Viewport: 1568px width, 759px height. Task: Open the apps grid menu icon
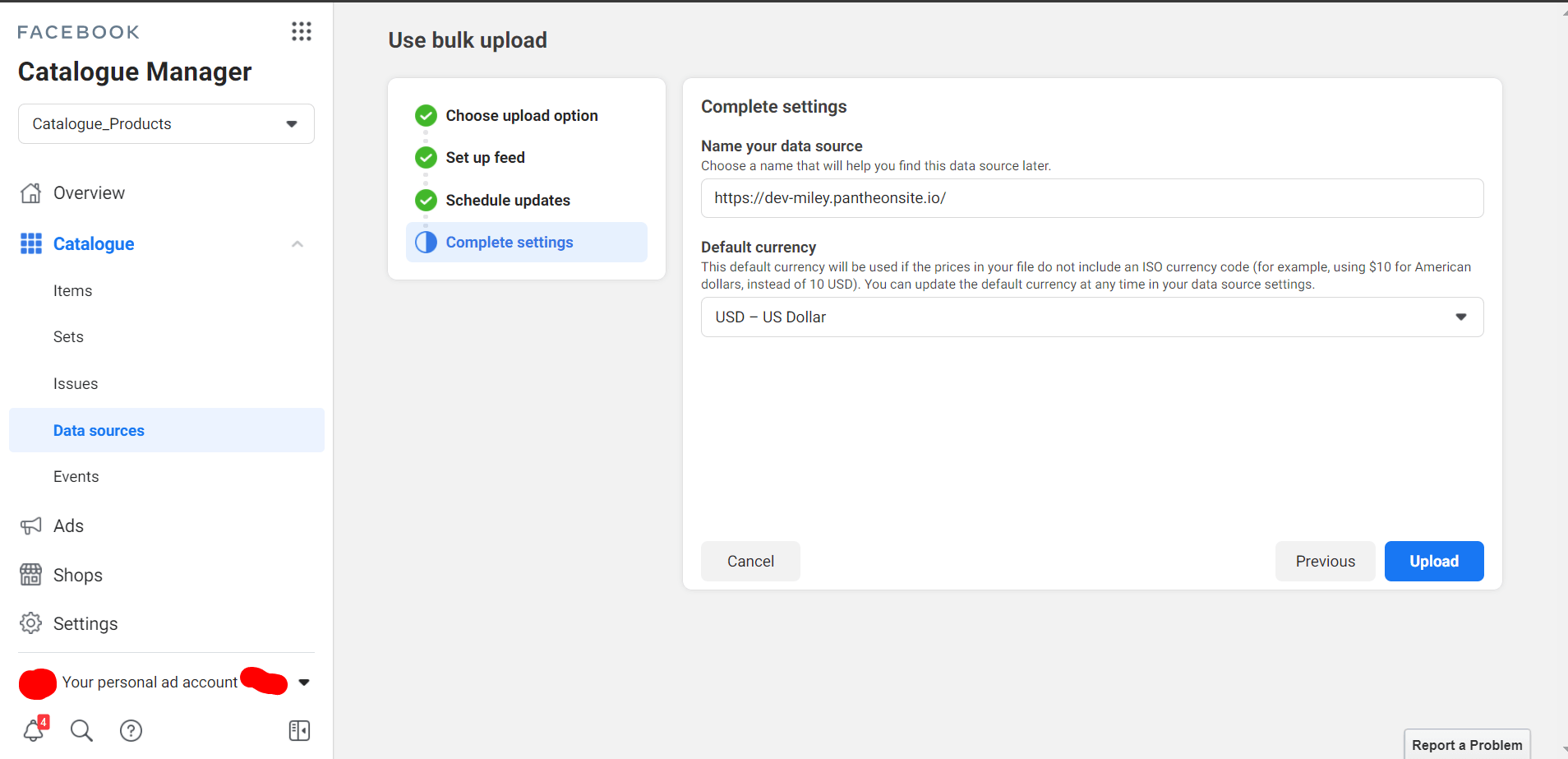[x=302, y=31]
